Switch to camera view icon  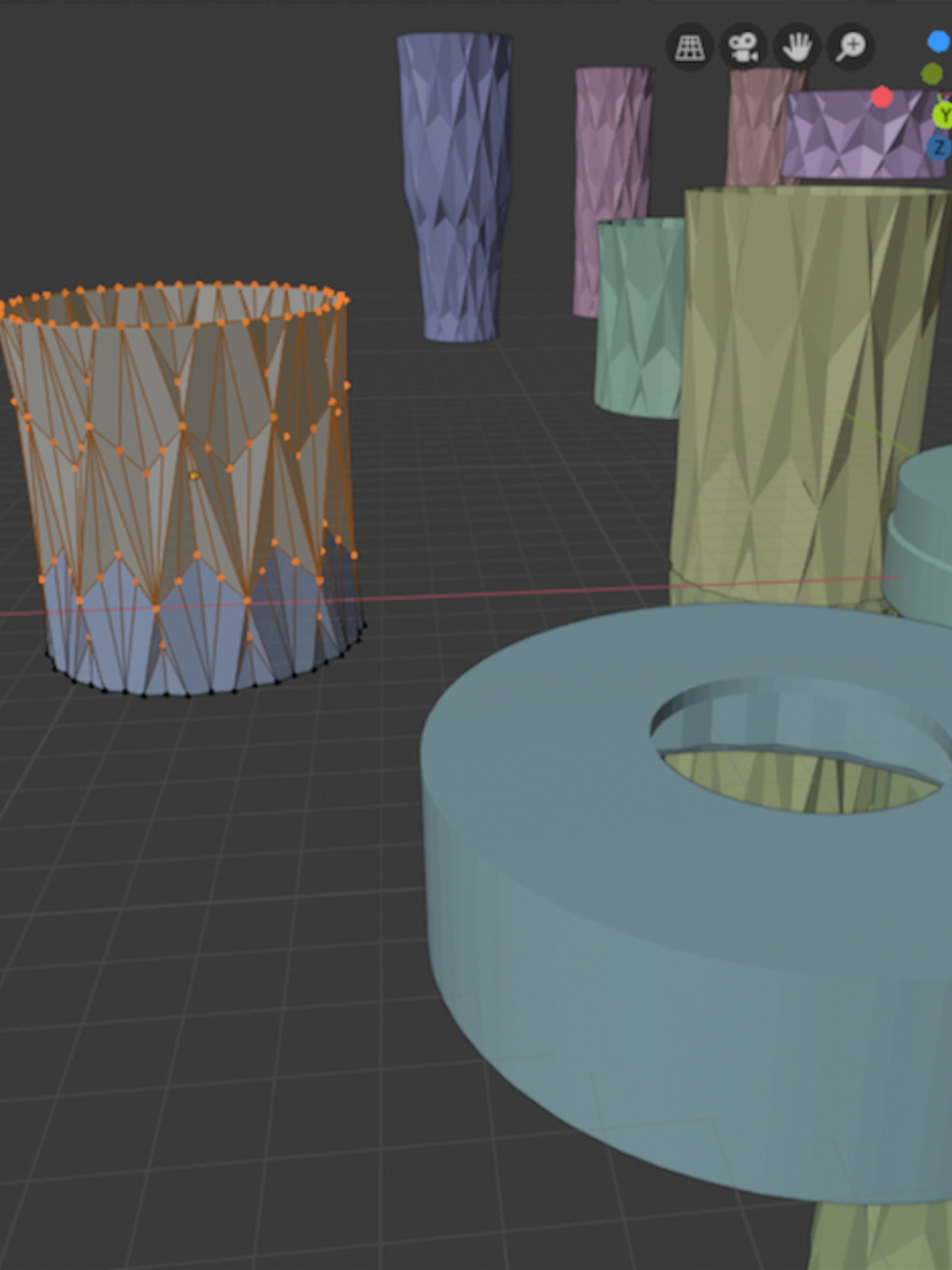click(742, 47)
